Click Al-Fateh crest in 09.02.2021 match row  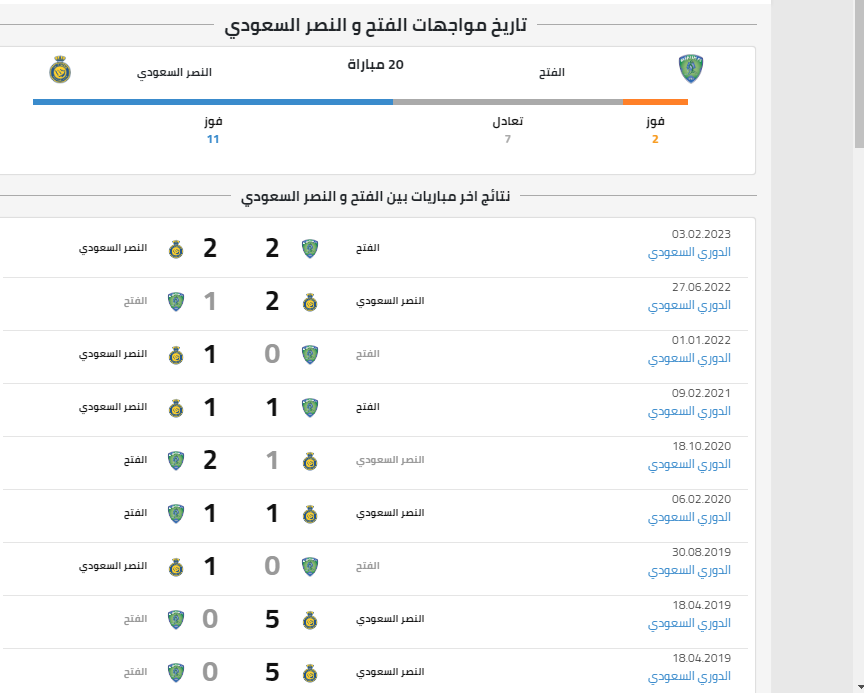point(310,408)
